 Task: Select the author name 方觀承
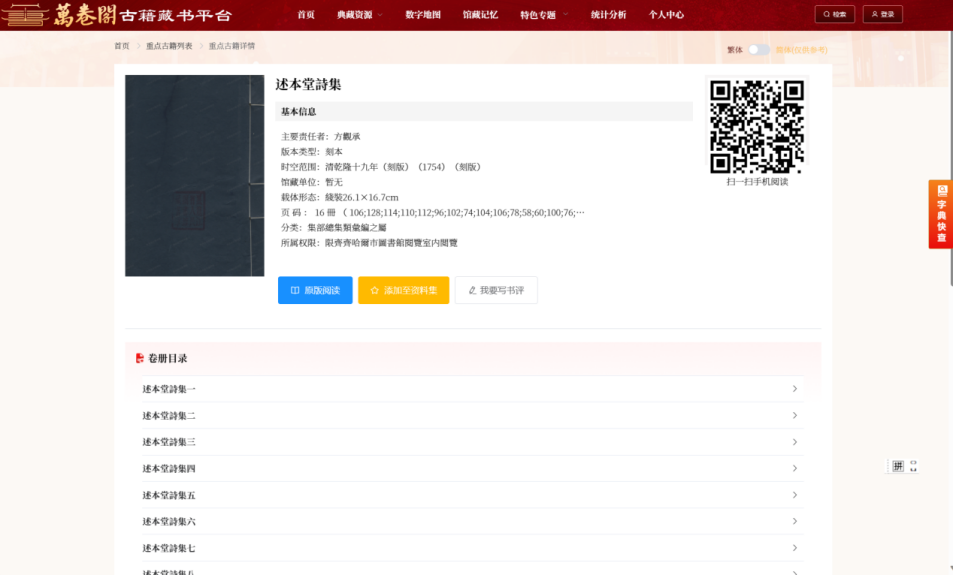(347, 137)
